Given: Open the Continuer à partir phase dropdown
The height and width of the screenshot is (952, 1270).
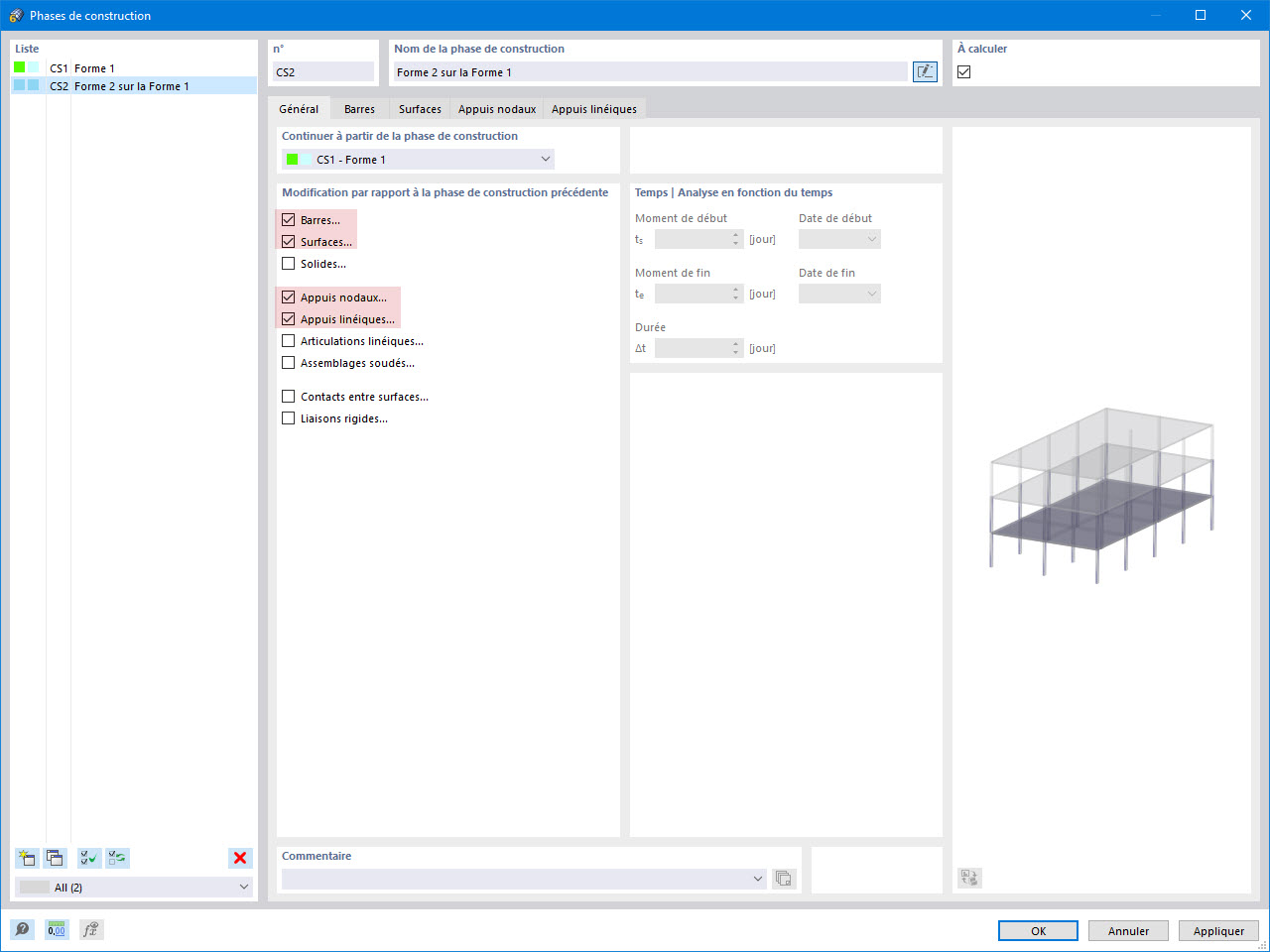Looking at the screenshot, I should click(546, 159).
